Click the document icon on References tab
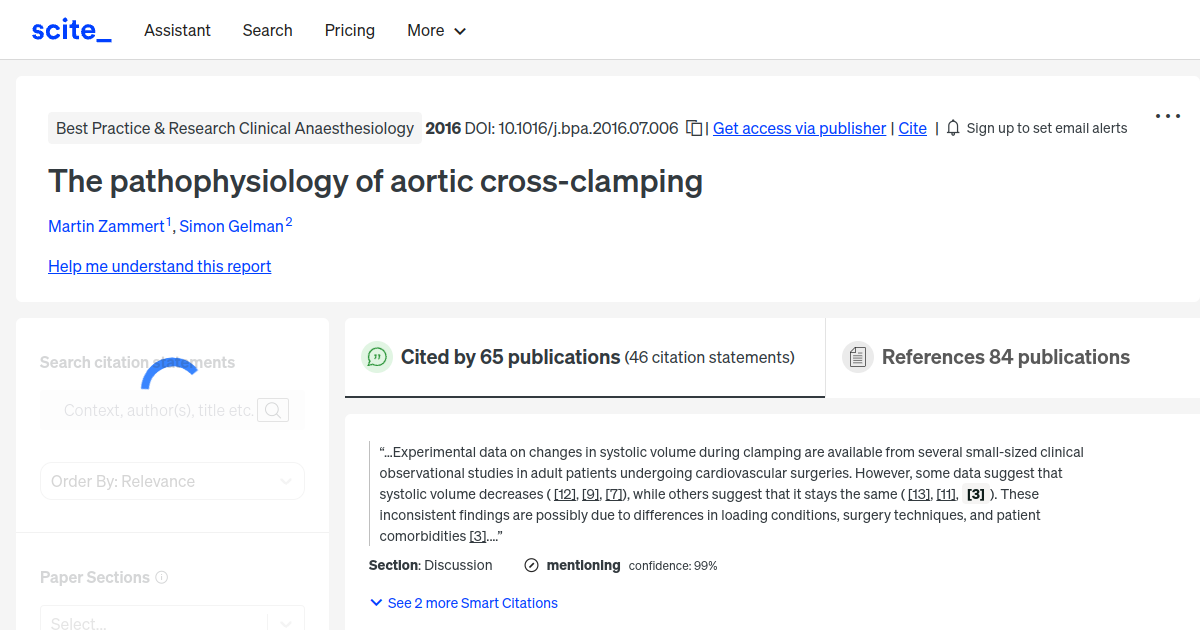This screenshot has height=630, width=1200. [x=857, y=356]
